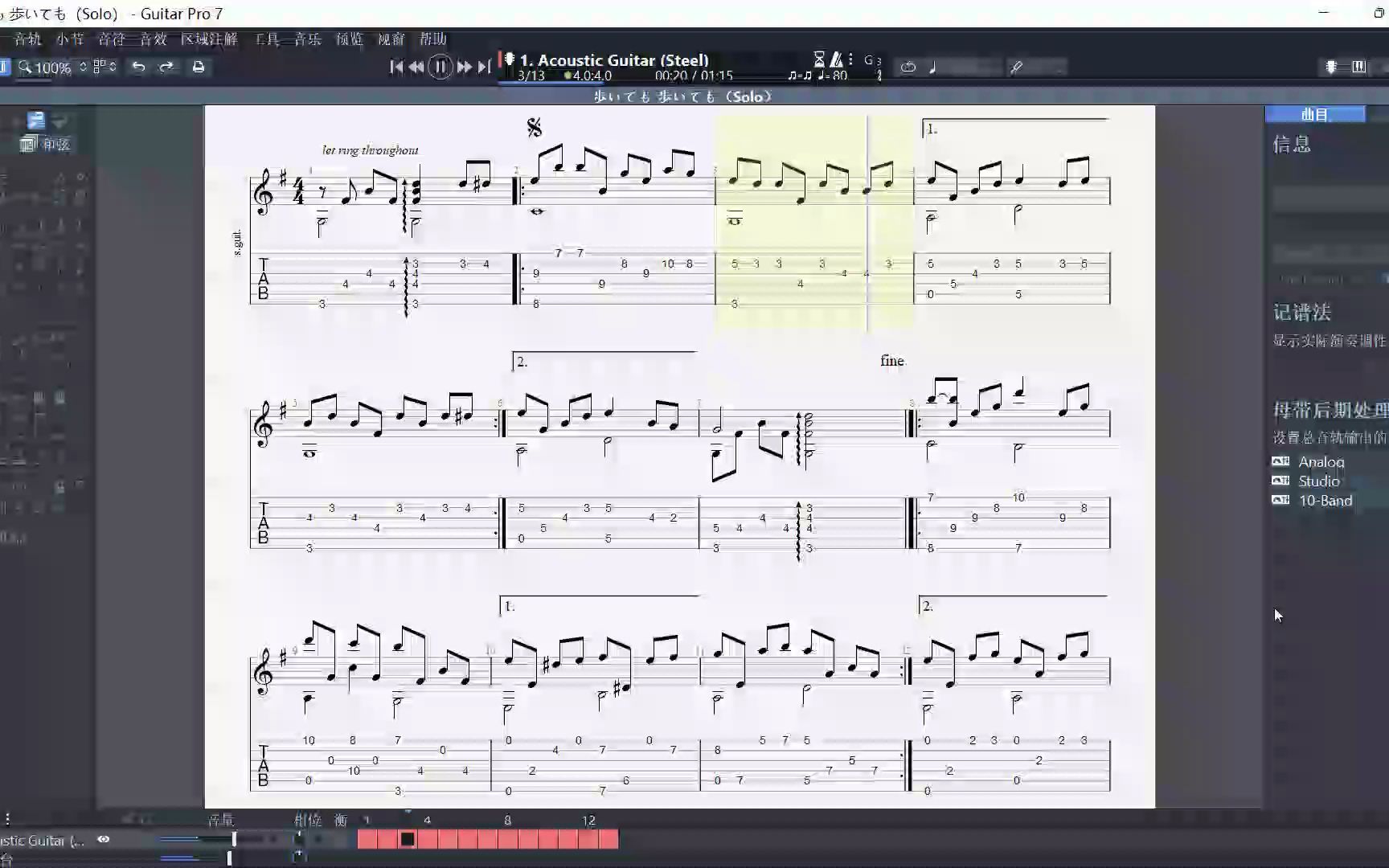Select the Studio mastering effect
The image size is (1389, 868).
tap(1319, 481)
